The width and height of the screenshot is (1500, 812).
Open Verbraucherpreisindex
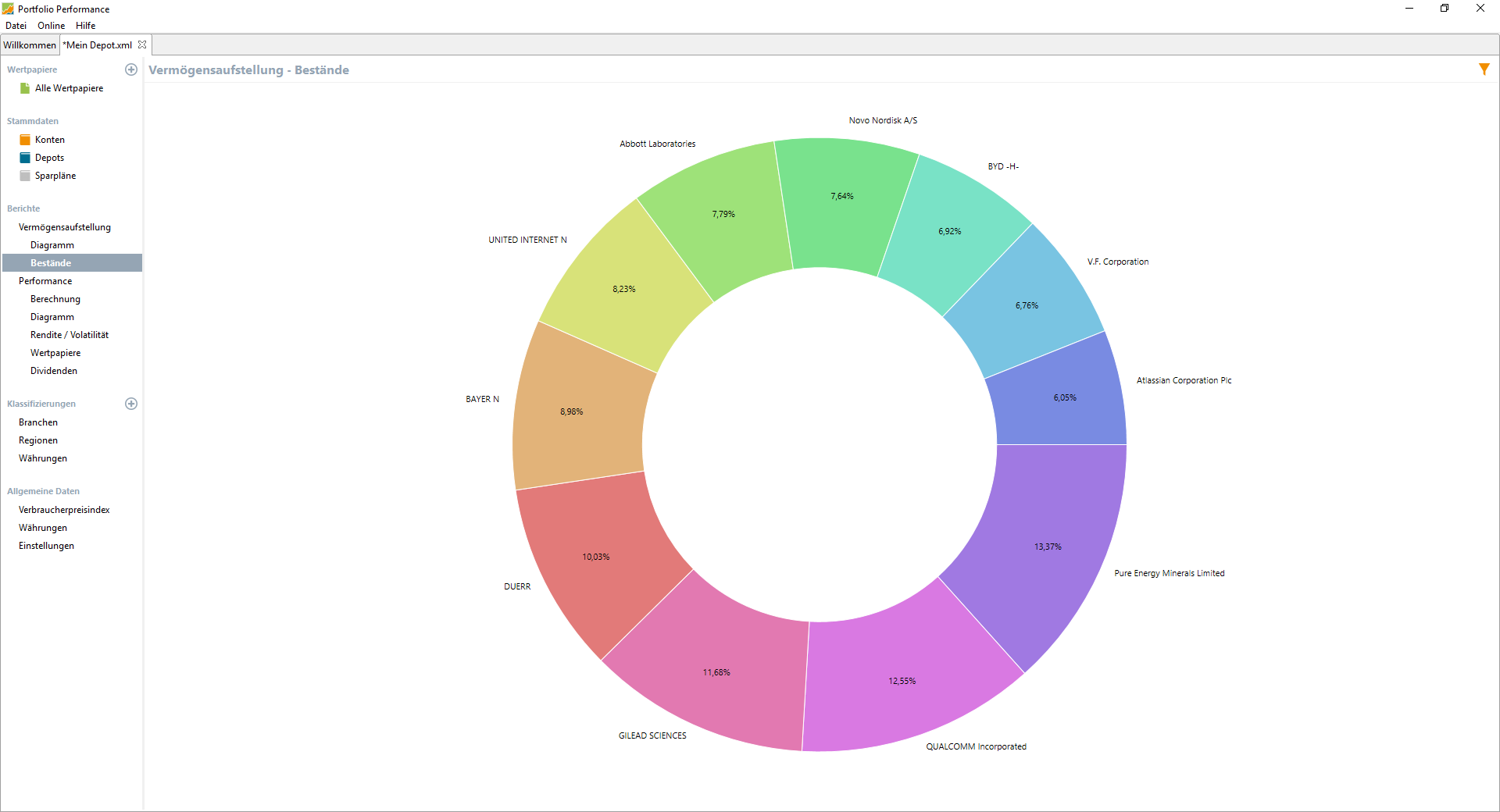coord(64,510)
